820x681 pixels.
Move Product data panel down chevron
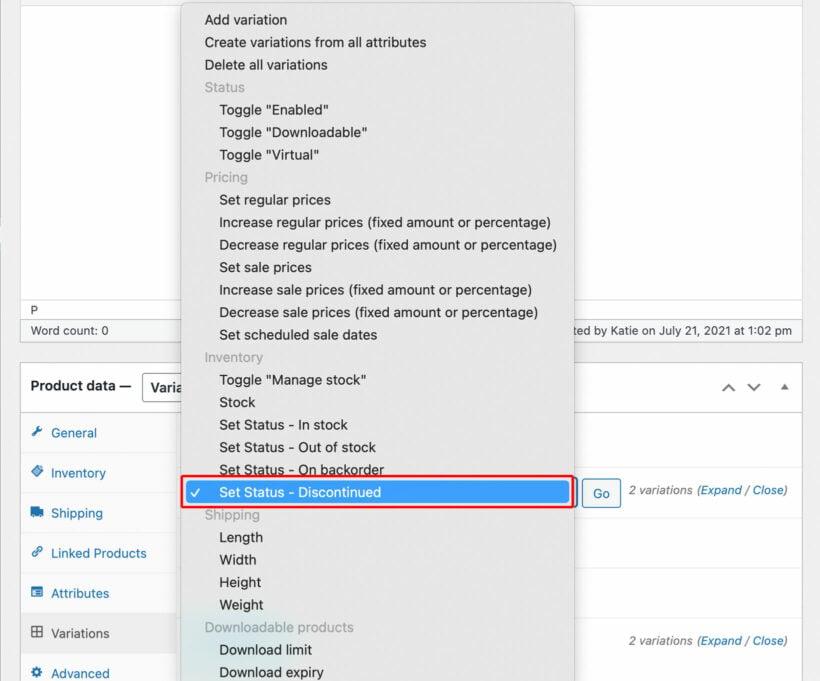point(754,388)
